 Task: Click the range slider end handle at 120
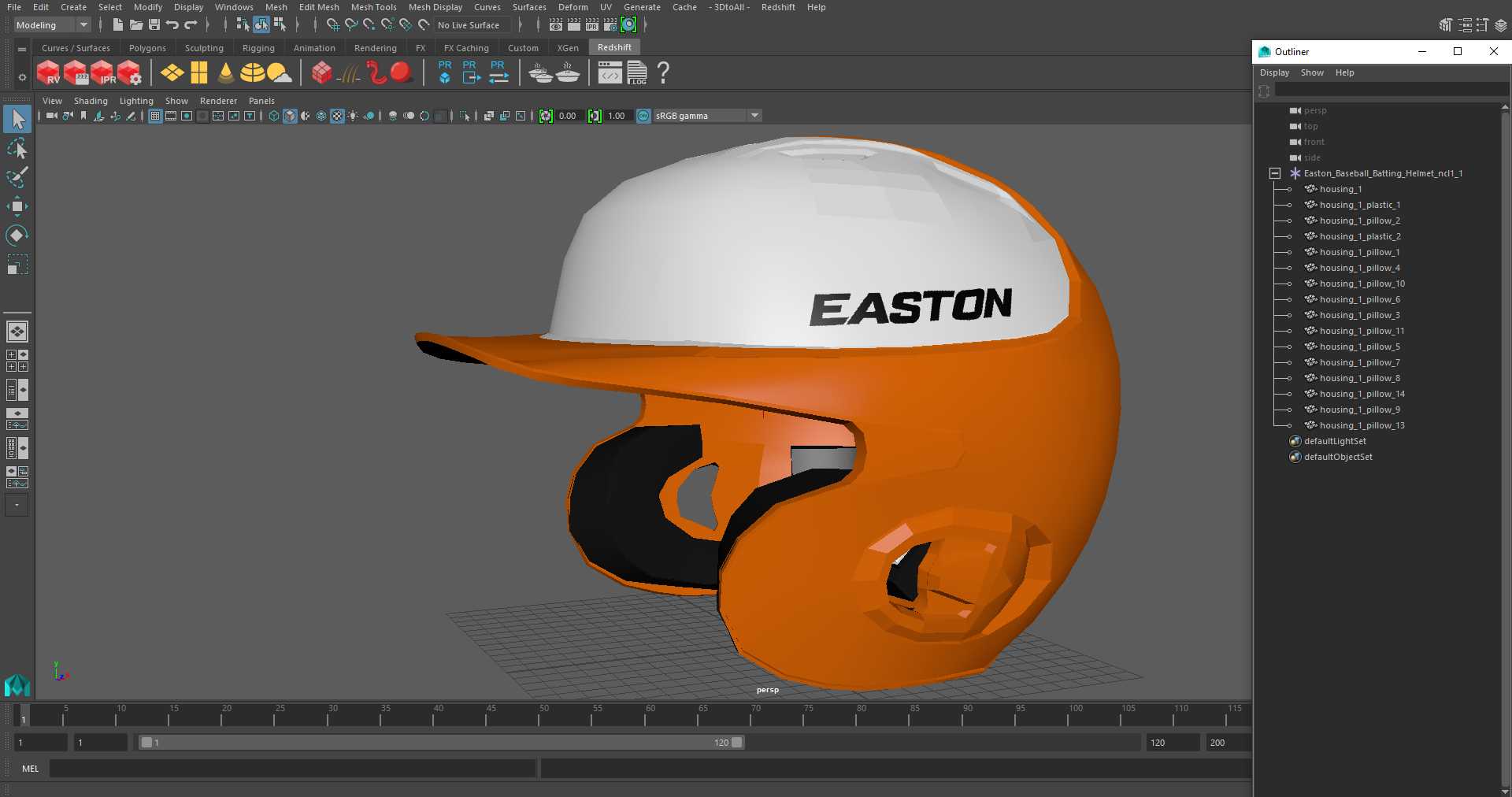tap(737, 743)
